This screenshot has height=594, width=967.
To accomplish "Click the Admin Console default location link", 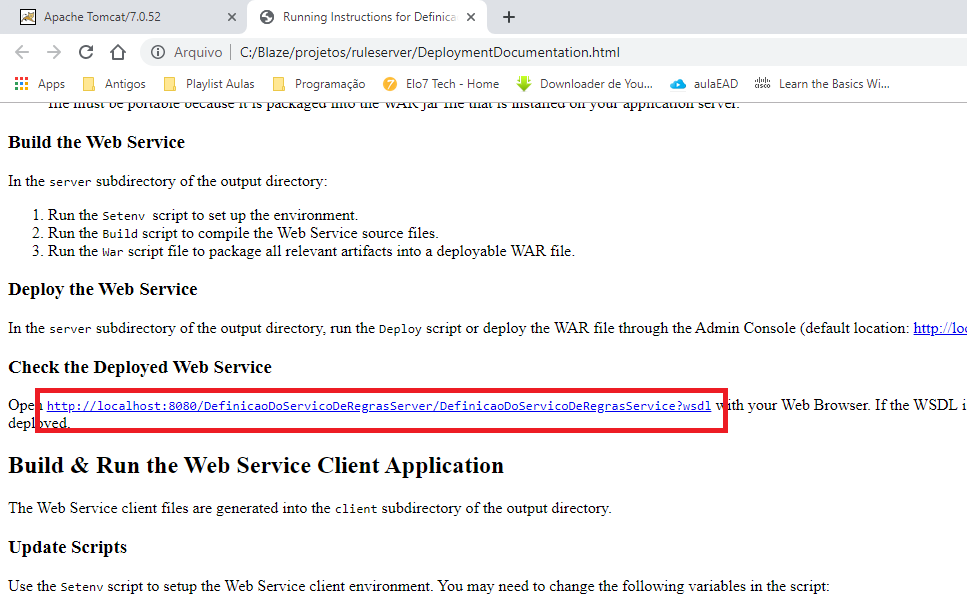I will pyautogui.click(x=940, y=327).
